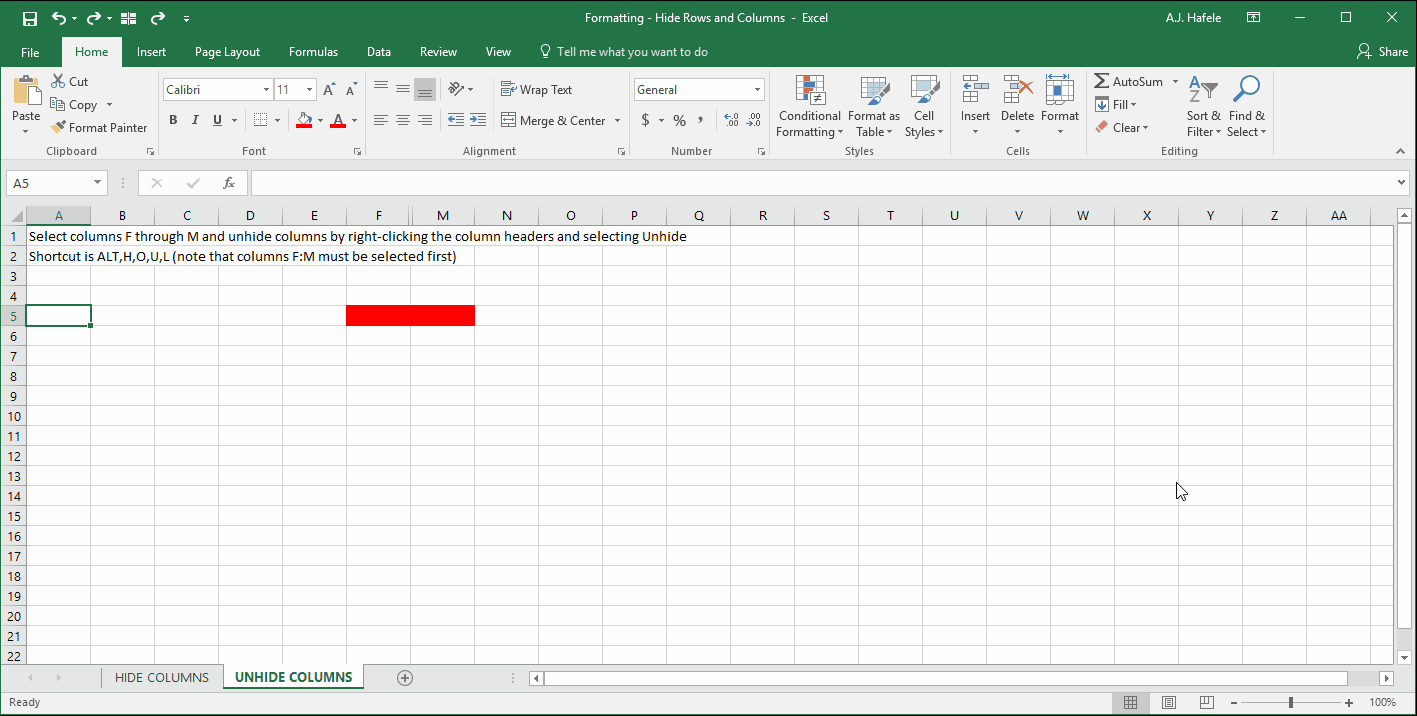
Task: Switch to the Page Layout tab
Action: (227, 52)
